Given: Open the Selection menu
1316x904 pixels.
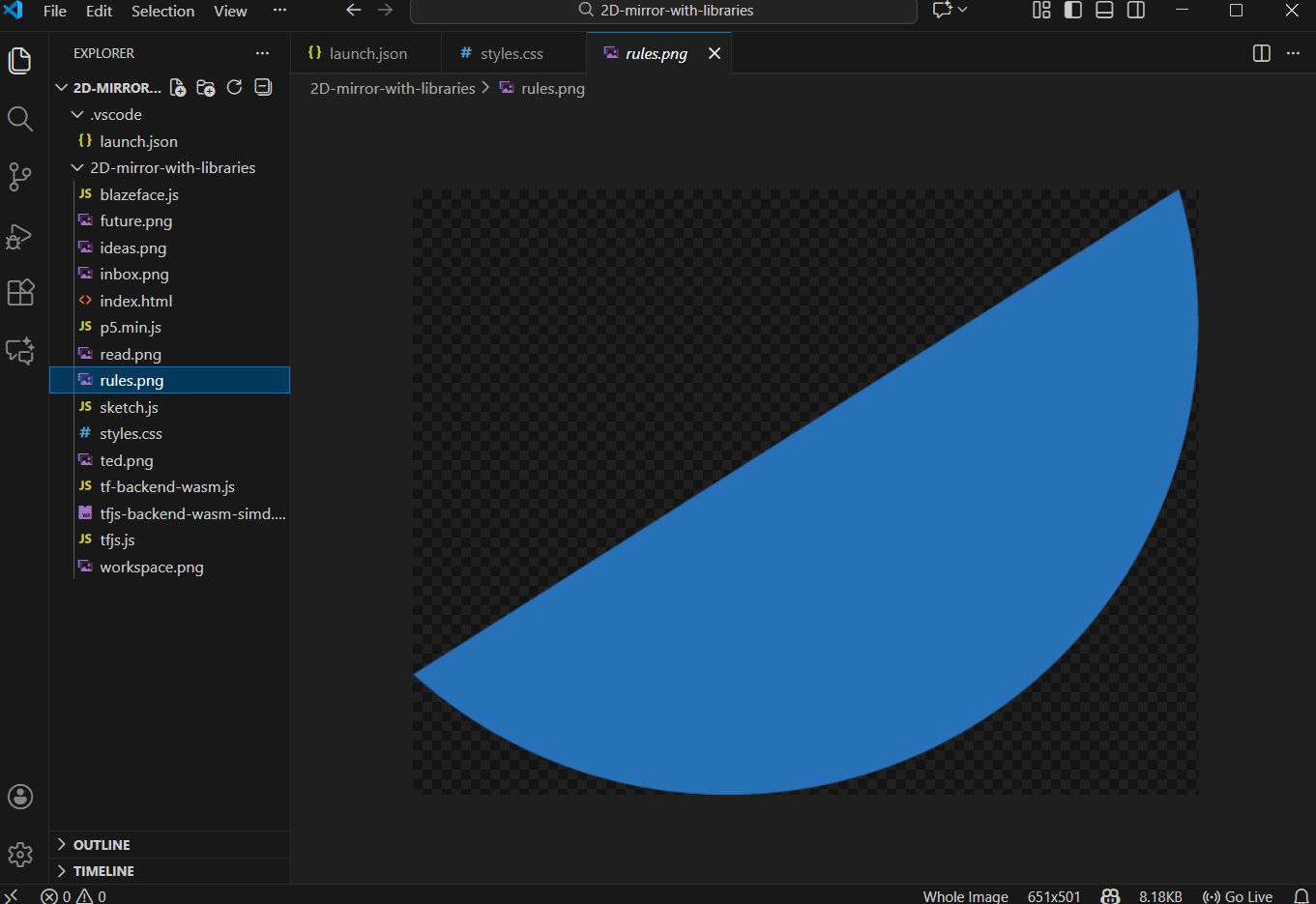Looking at the screenshot, I should click(162, 11).
